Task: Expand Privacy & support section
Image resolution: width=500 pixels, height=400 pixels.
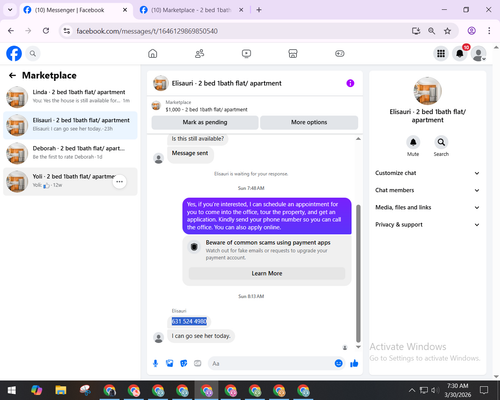Action: click(x=427, y=225)
